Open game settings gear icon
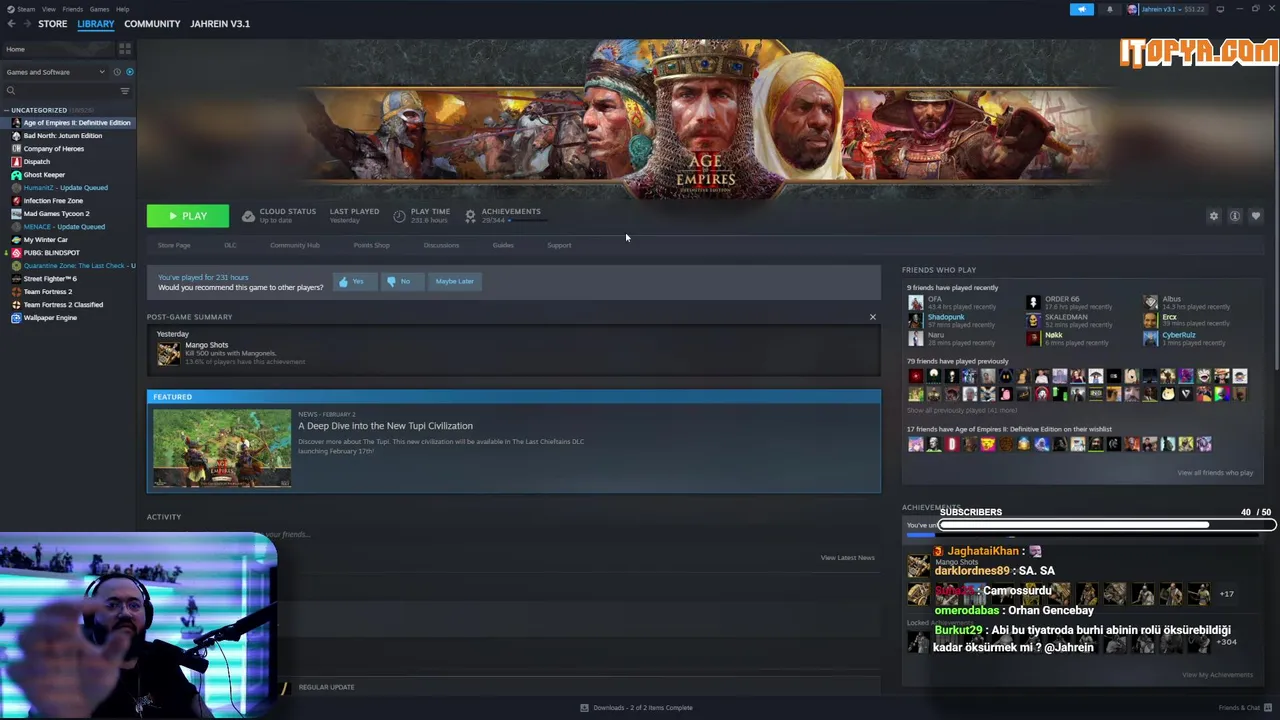1280x720 pixels. pyautogui.click(x=1214, y=216)
